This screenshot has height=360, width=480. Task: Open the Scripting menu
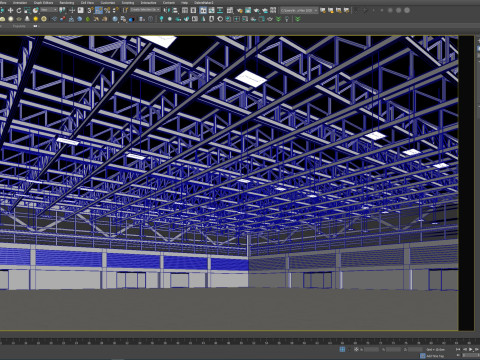pos(128,3)
